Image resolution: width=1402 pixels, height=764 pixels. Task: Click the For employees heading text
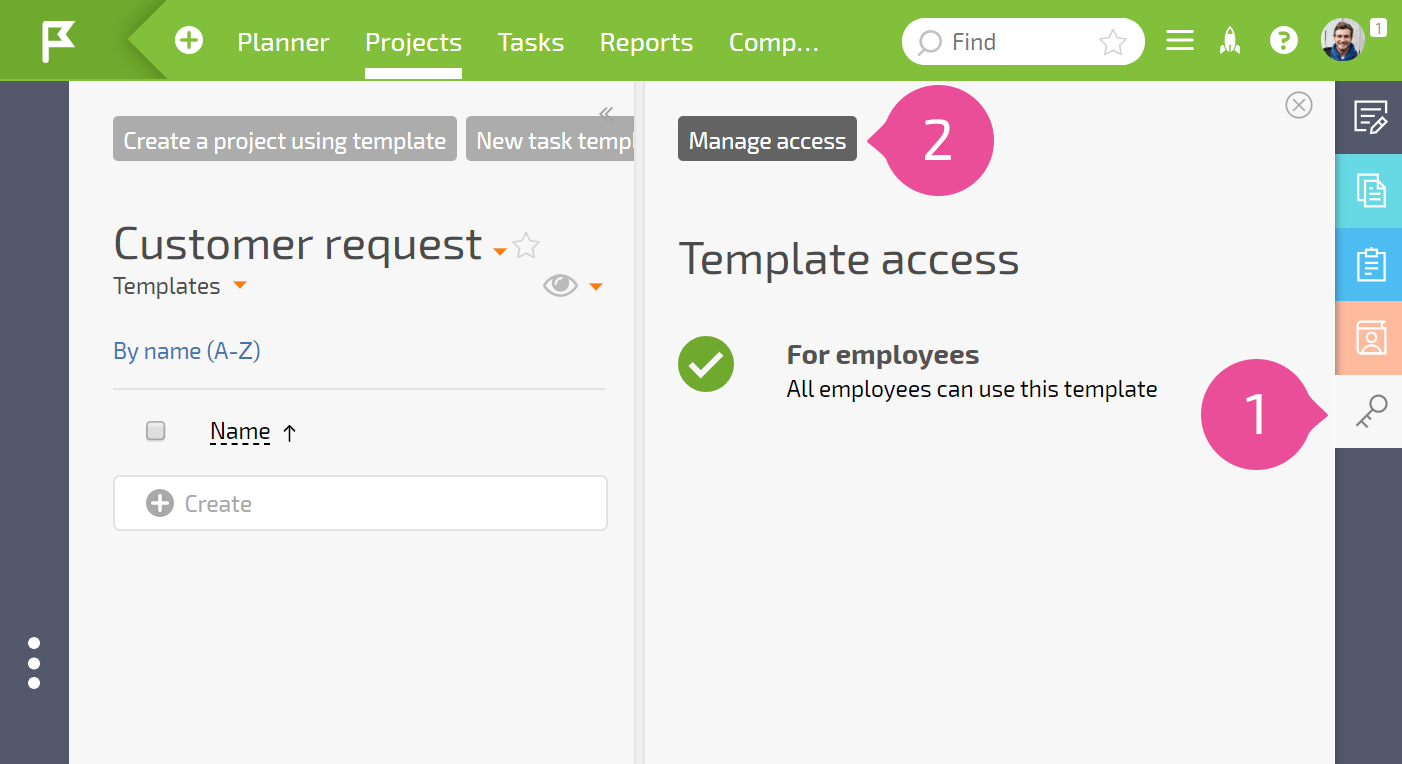pos(883,355)
